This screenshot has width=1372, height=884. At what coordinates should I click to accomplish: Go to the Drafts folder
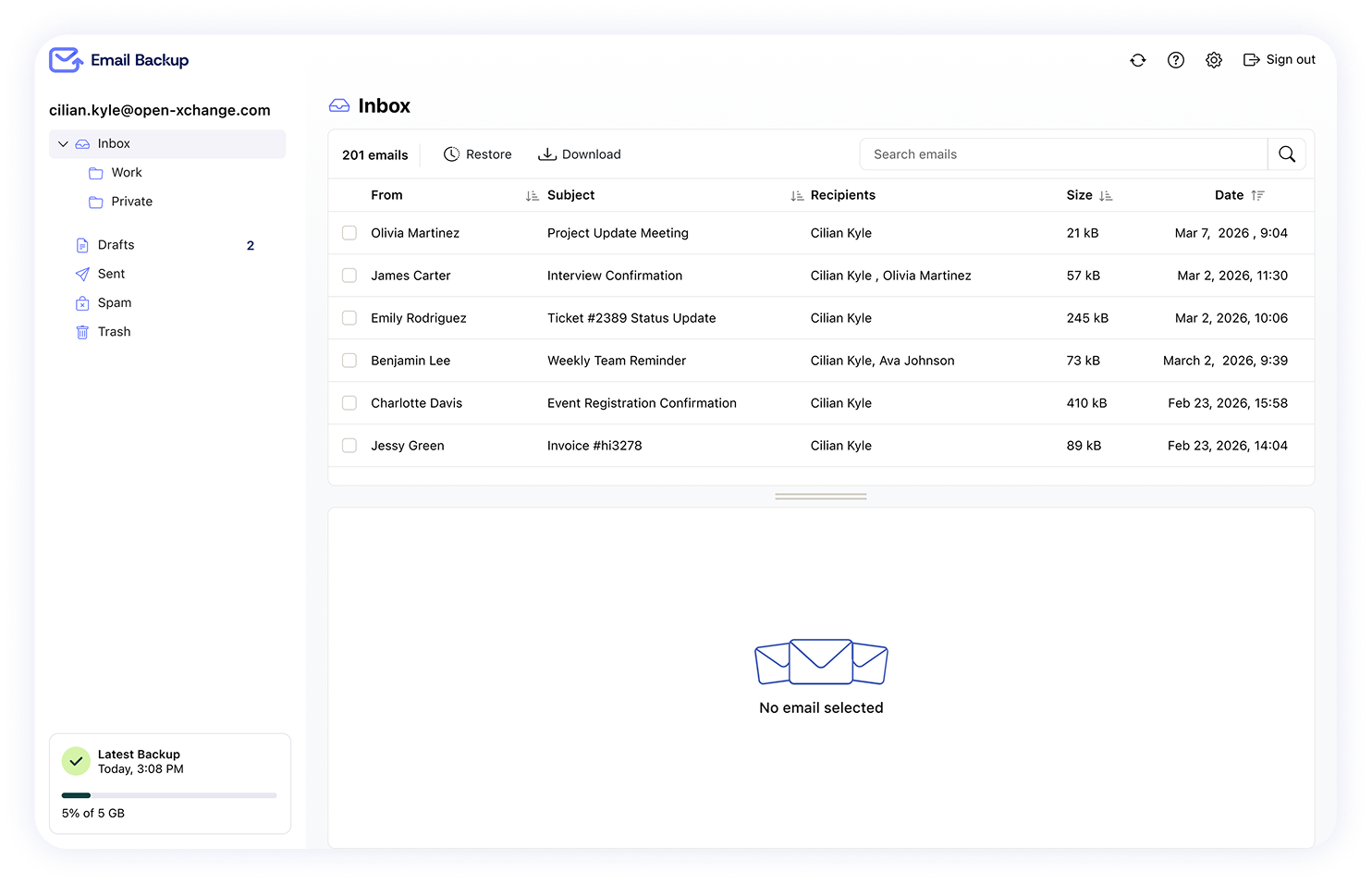(116, 245)
